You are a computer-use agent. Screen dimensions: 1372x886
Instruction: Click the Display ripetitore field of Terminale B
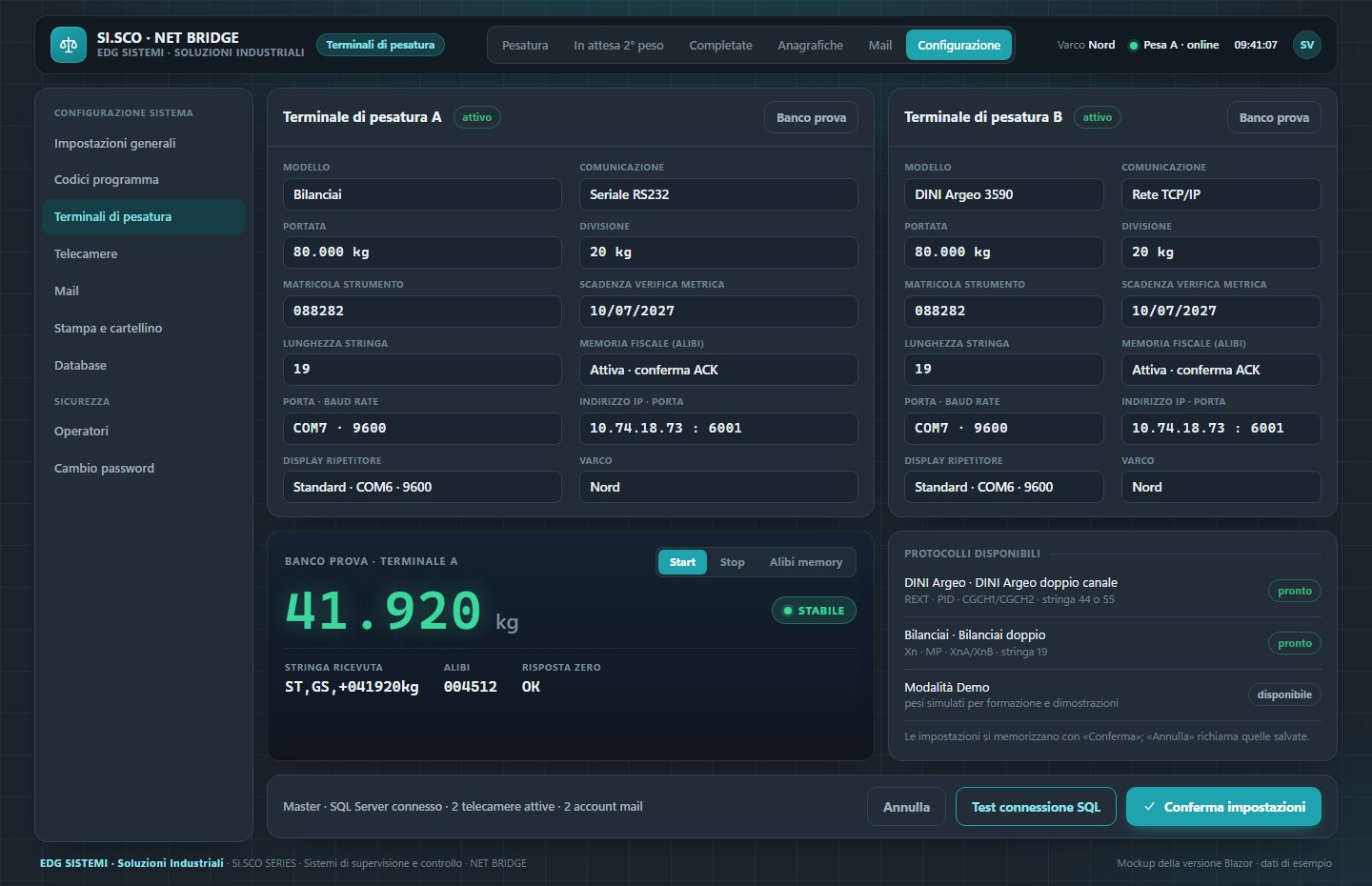pyautogui.click(x=1004, y=487)
